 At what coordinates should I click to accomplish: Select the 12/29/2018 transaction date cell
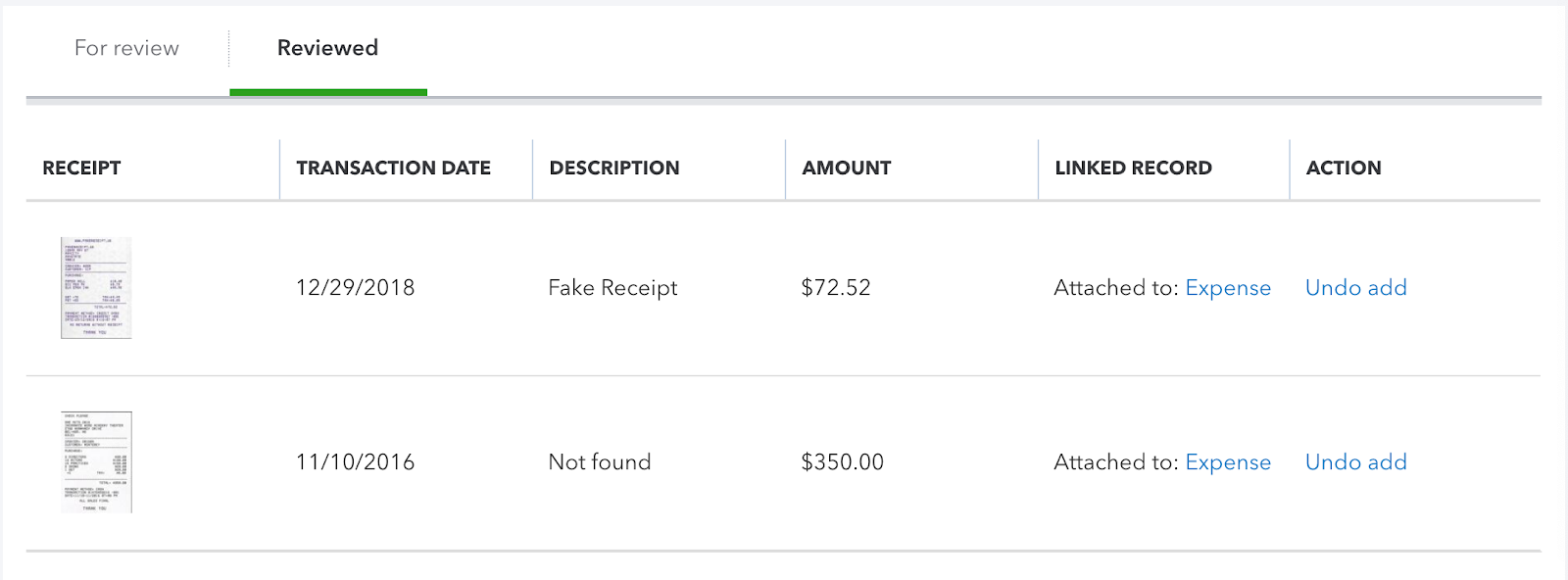[x=356, y=288]
